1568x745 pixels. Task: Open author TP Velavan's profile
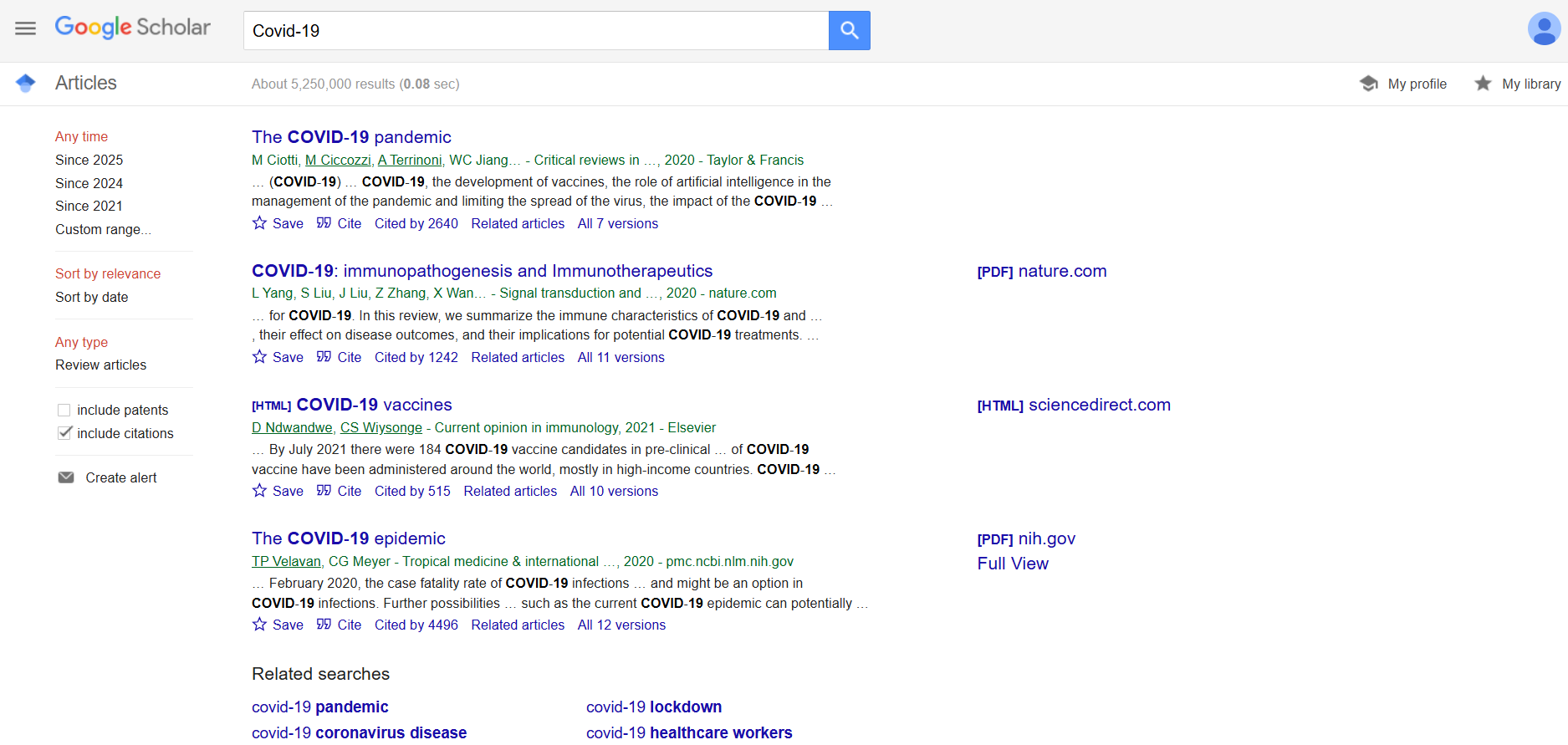[286, 561]
